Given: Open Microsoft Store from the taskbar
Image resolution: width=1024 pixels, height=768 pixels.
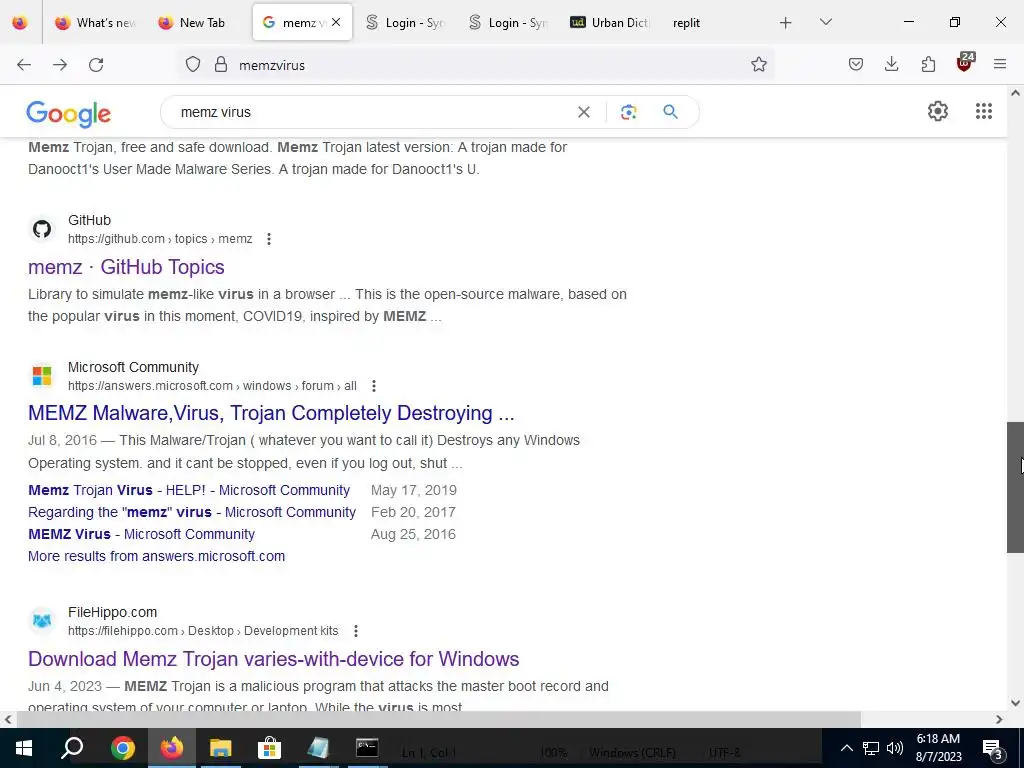Looking at the screenshot, I should [x=269, y=748].
